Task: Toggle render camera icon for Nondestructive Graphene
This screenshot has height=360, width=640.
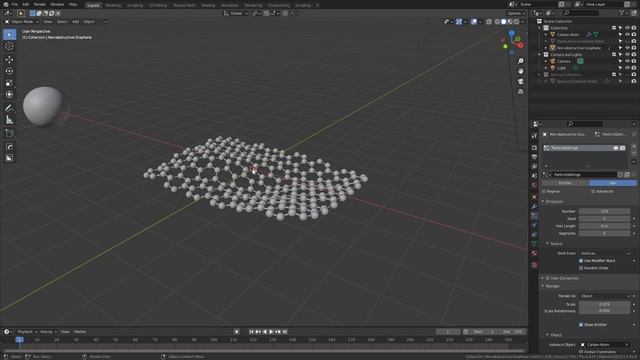Action: click(633, 48)
